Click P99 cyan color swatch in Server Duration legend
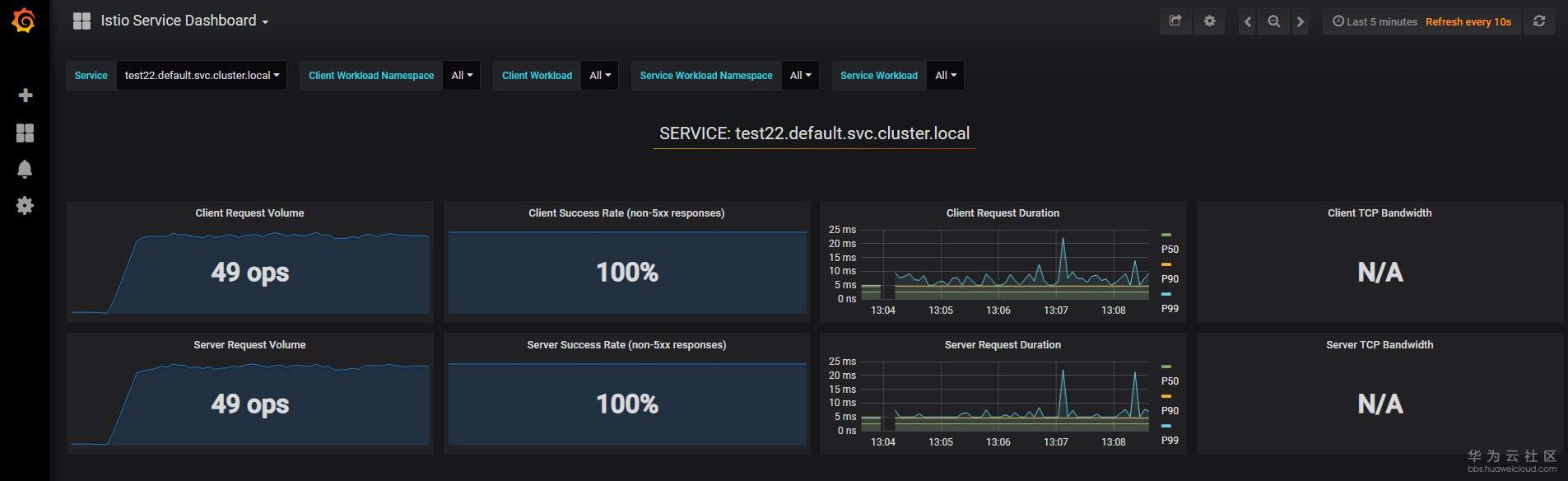 coord(1166,426)
